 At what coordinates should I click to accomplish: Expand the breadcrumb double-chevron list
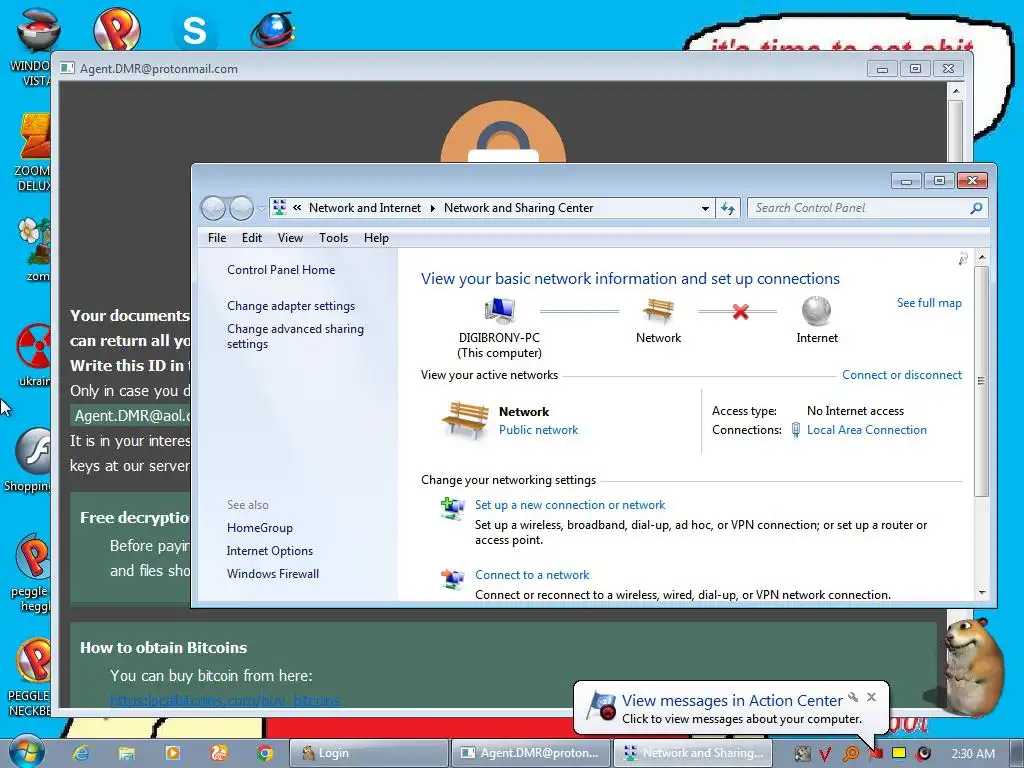[x=297, y=208]
